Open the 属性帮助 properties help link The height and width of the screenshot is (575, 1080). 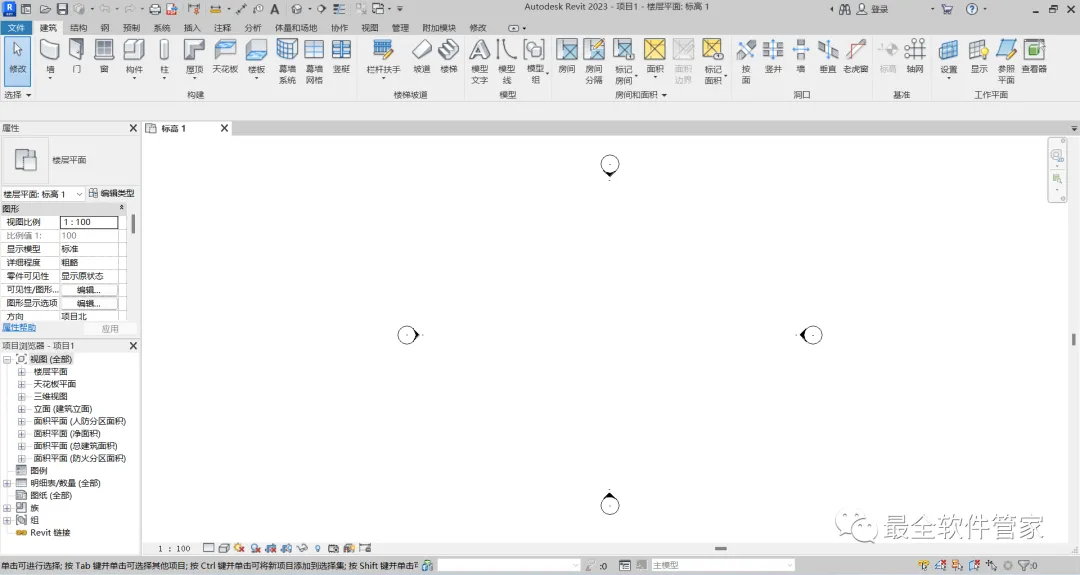[19, 328]
